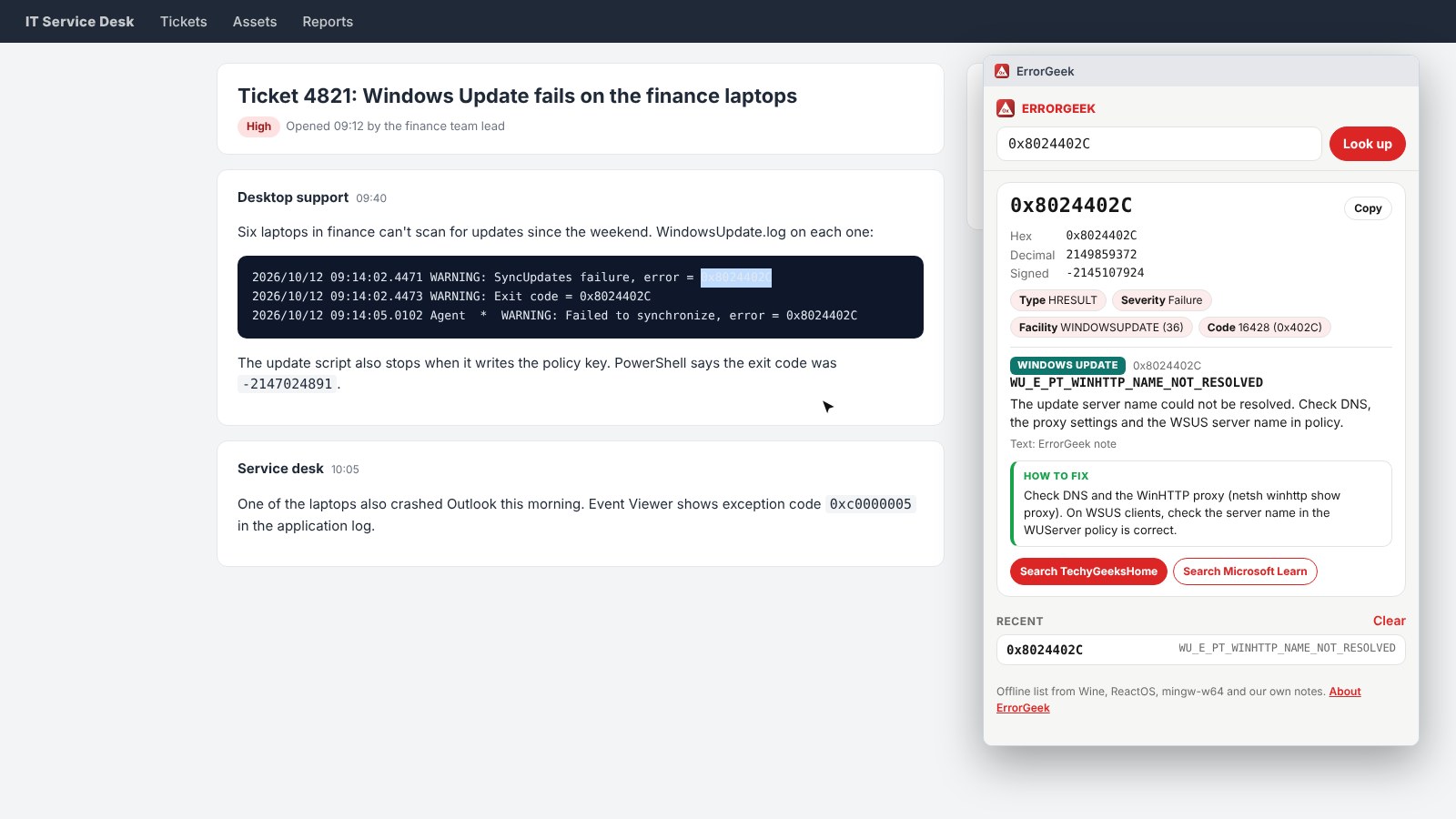The image size is (1456, 819).
Task: Click 0x8024402C in Failed to synchronize line
Action: (822, 316)
